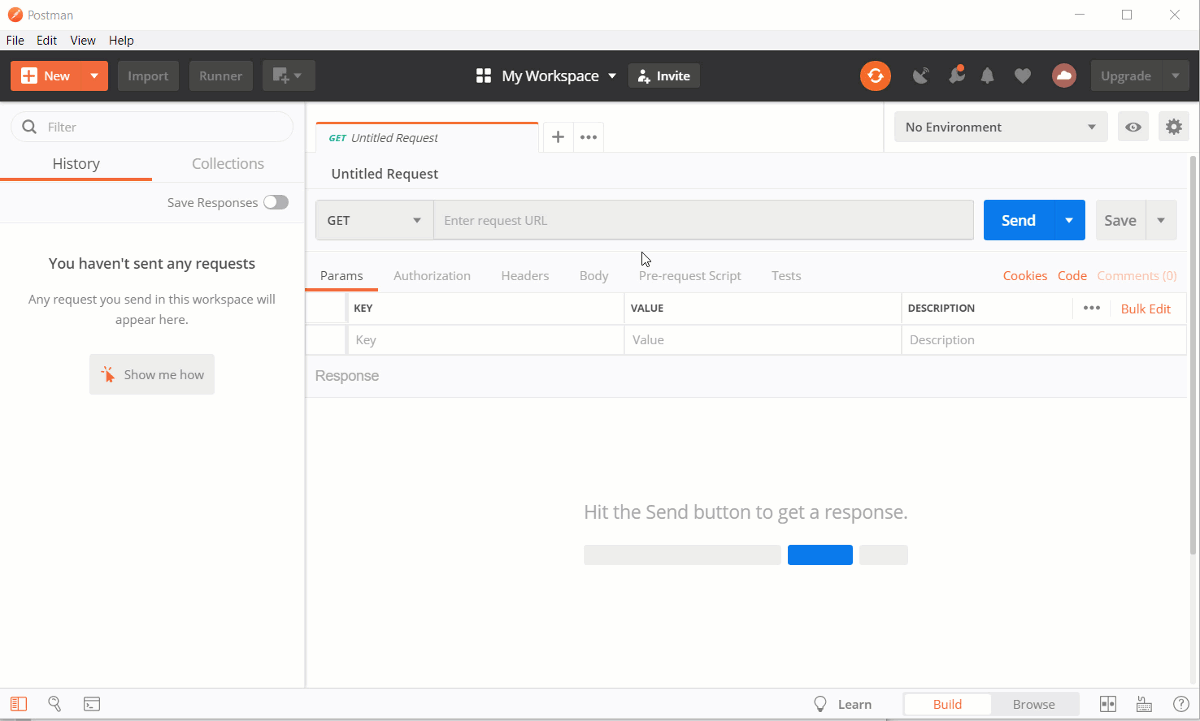Open the Cookies link
This screenshot has width=1200, height=721.
point(1025,276)
